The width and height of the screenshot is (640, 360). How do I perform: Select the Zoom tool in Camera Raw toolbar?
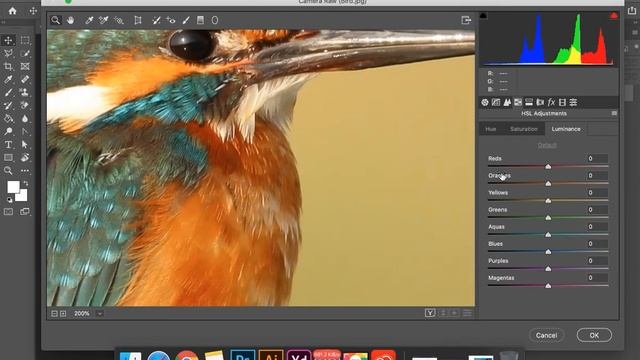[x=56, y=20]
